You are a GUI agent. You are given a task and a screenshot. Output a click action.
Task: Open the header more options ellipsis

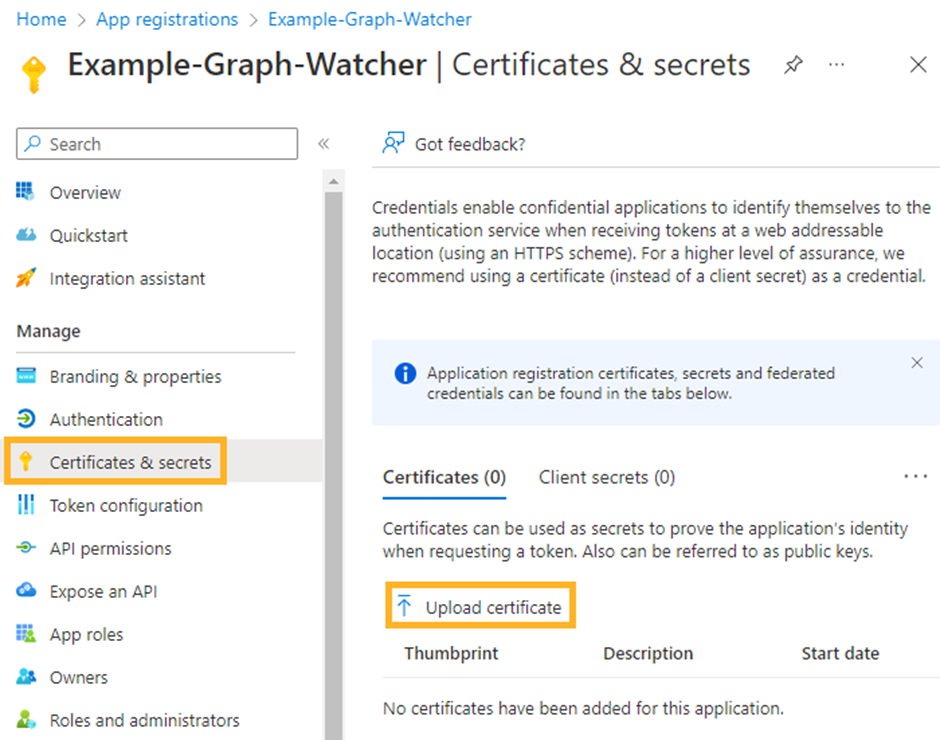pos(837,65)
